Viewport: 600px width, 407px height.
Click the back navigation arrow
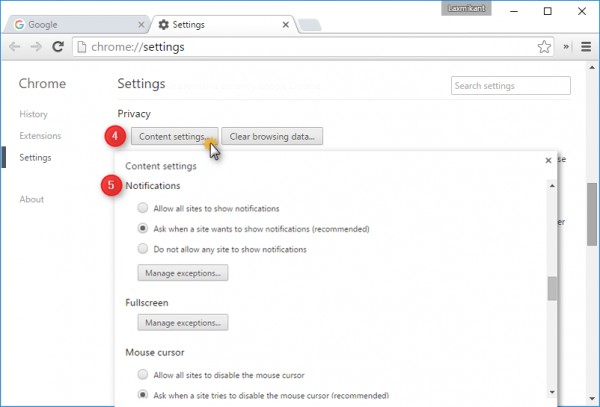pyautogui.click(x=15, y=47)
